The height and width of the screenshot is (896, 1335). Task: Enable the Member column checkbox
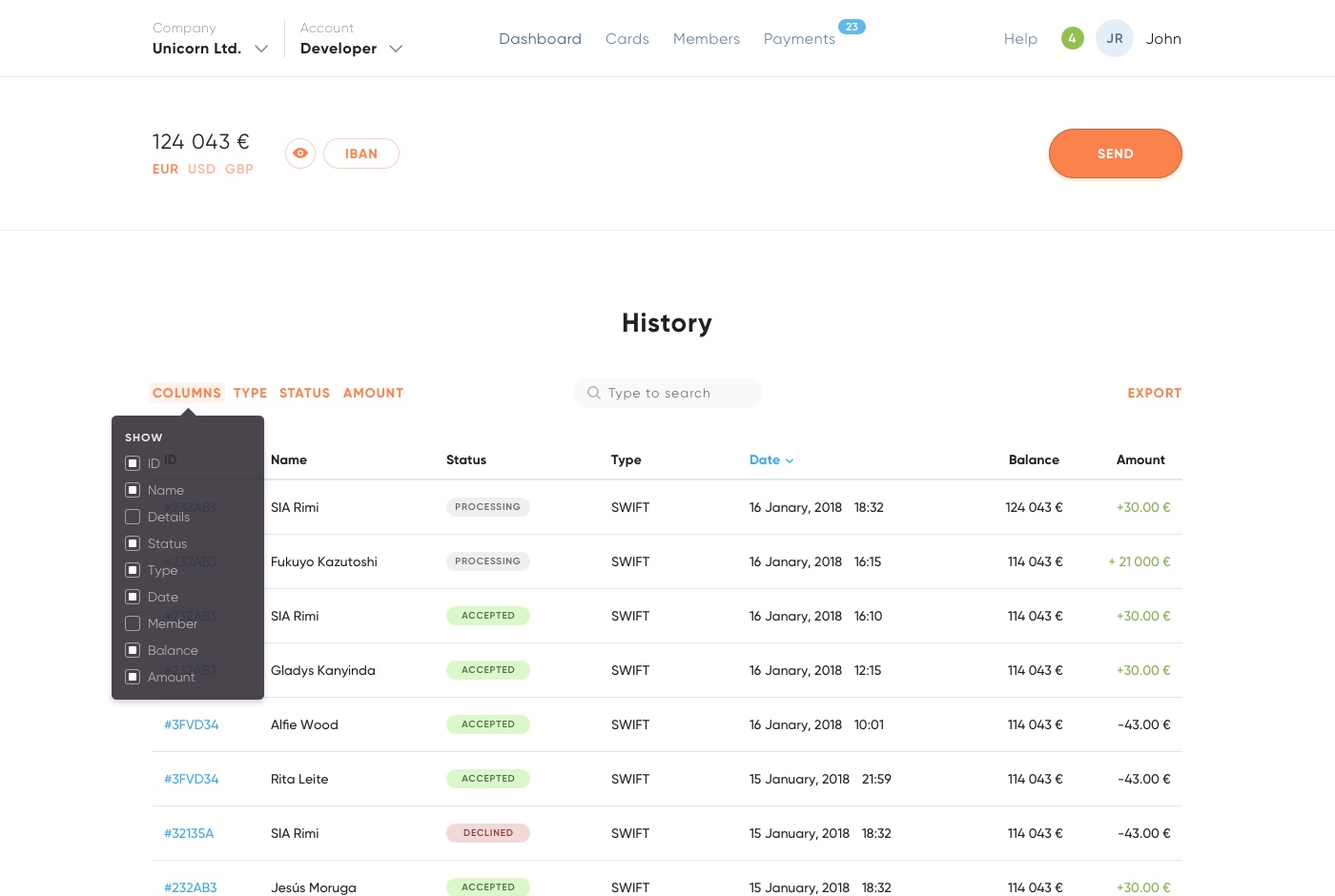click(x=133, y=623)
